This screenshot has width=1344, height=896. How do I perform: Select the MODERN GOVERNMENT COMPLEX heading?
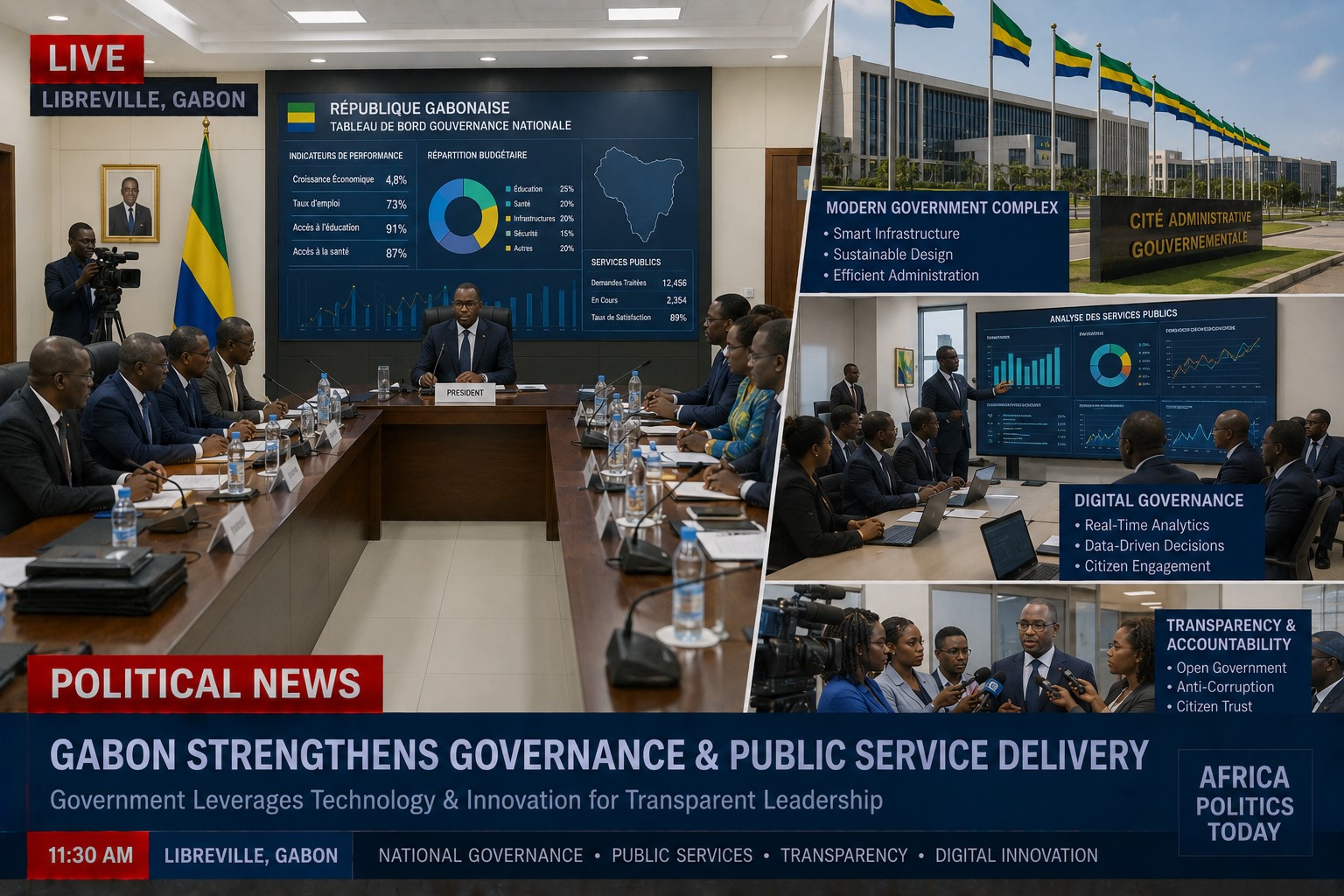tap(941, 208)
